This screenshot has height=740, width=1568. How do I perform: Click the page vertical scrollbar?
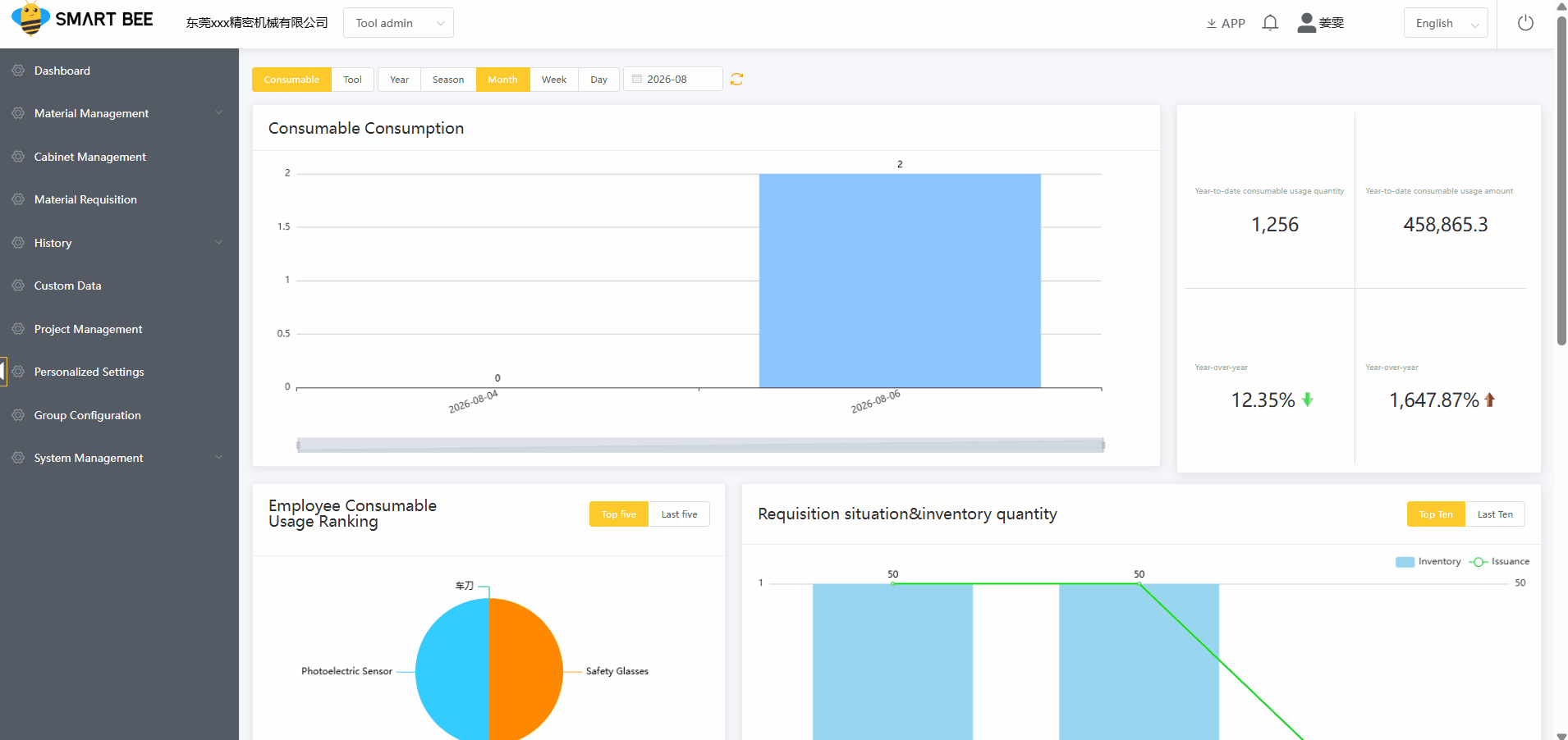tap(1561, 180)
